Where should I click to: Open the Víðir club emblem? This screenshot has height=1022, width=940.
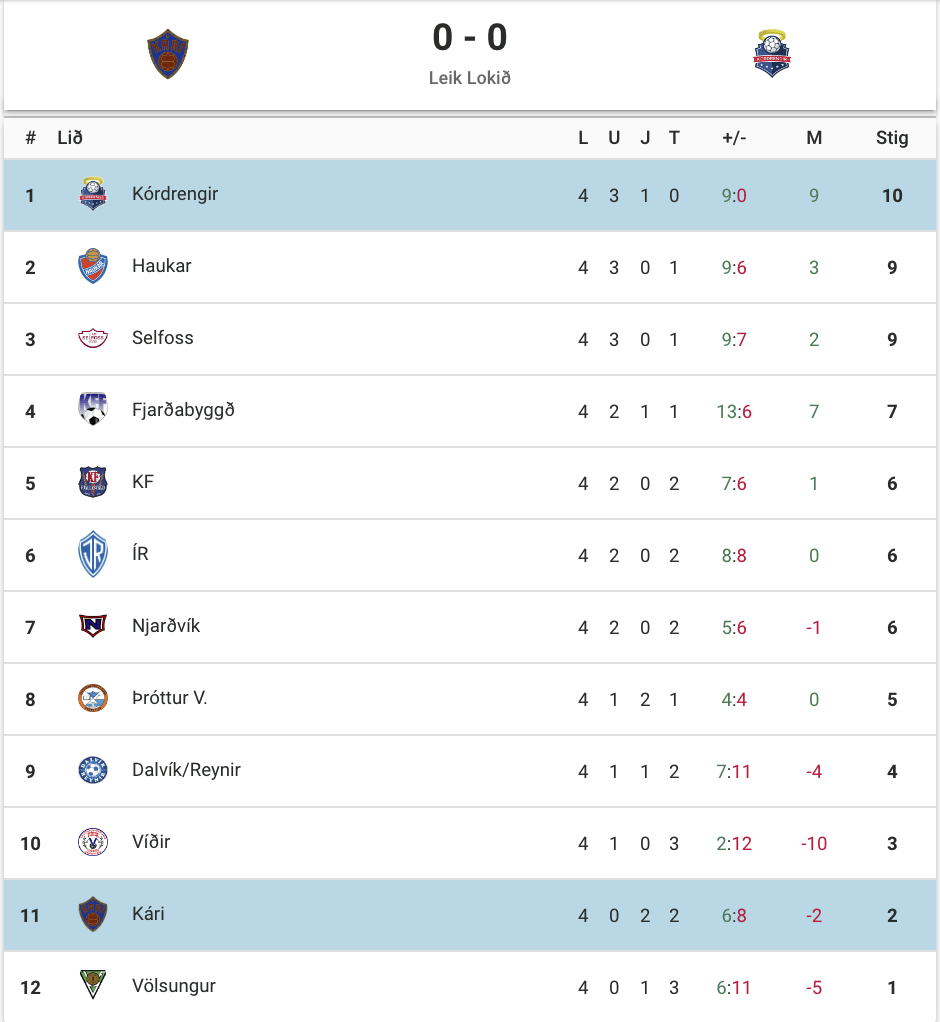[93, 842]
